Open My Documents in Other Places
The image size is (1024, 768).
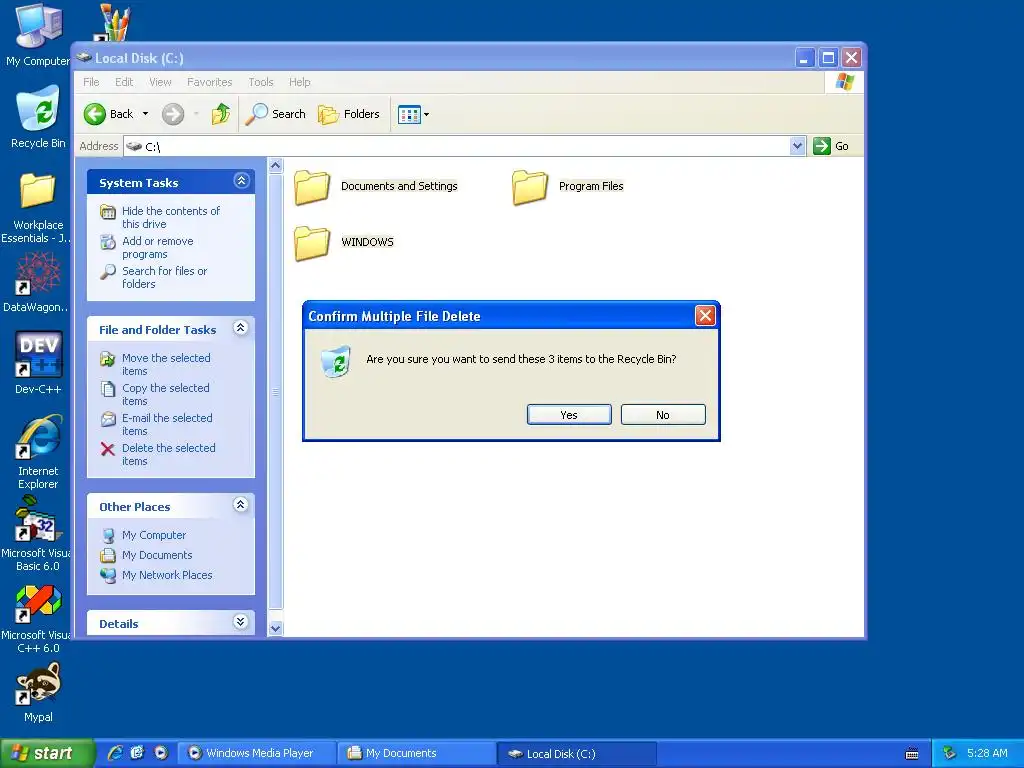(x=157, y=555)
